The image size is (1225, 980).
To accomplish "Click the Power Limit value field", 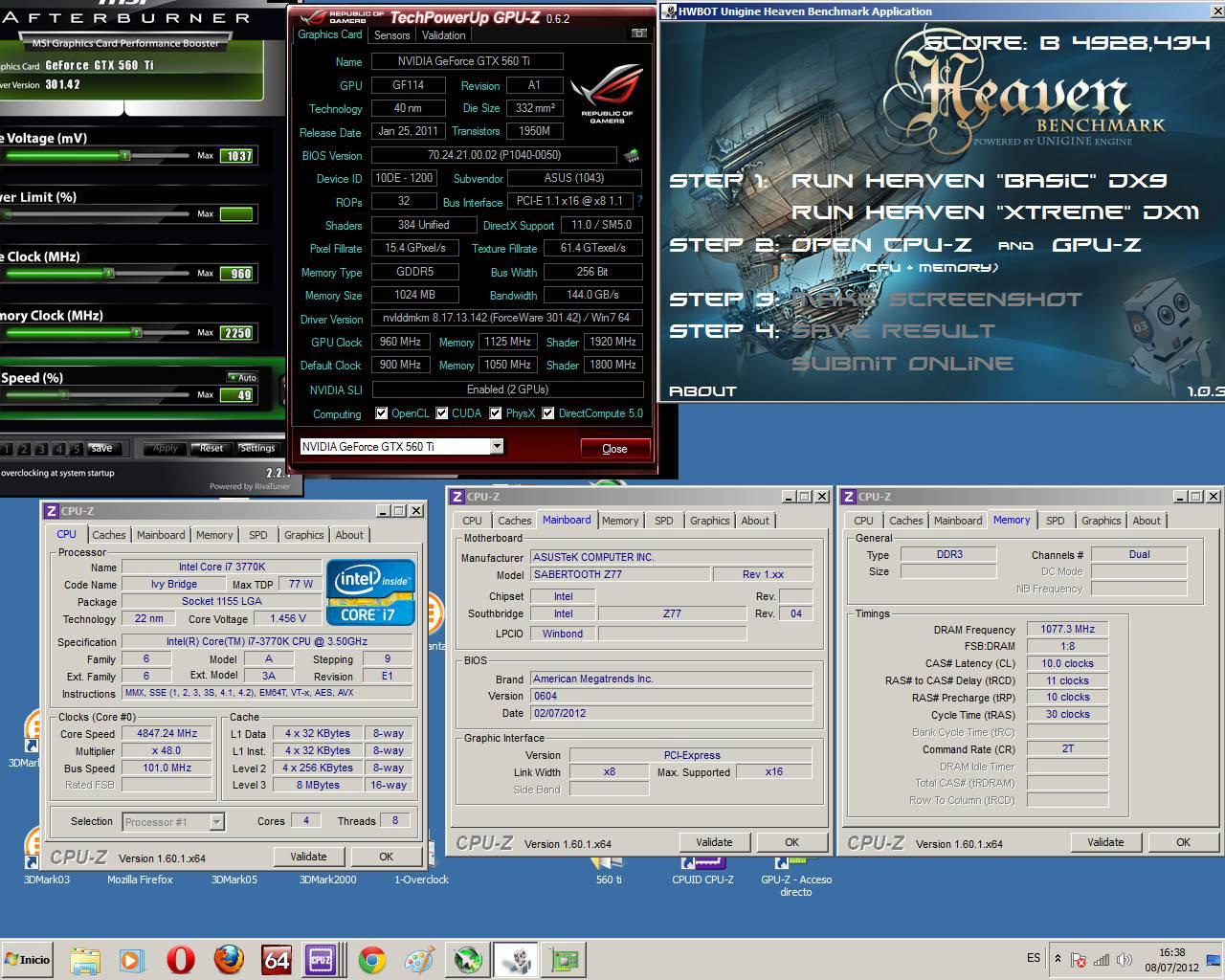I will pyautogui.click(x=237, y=214).
